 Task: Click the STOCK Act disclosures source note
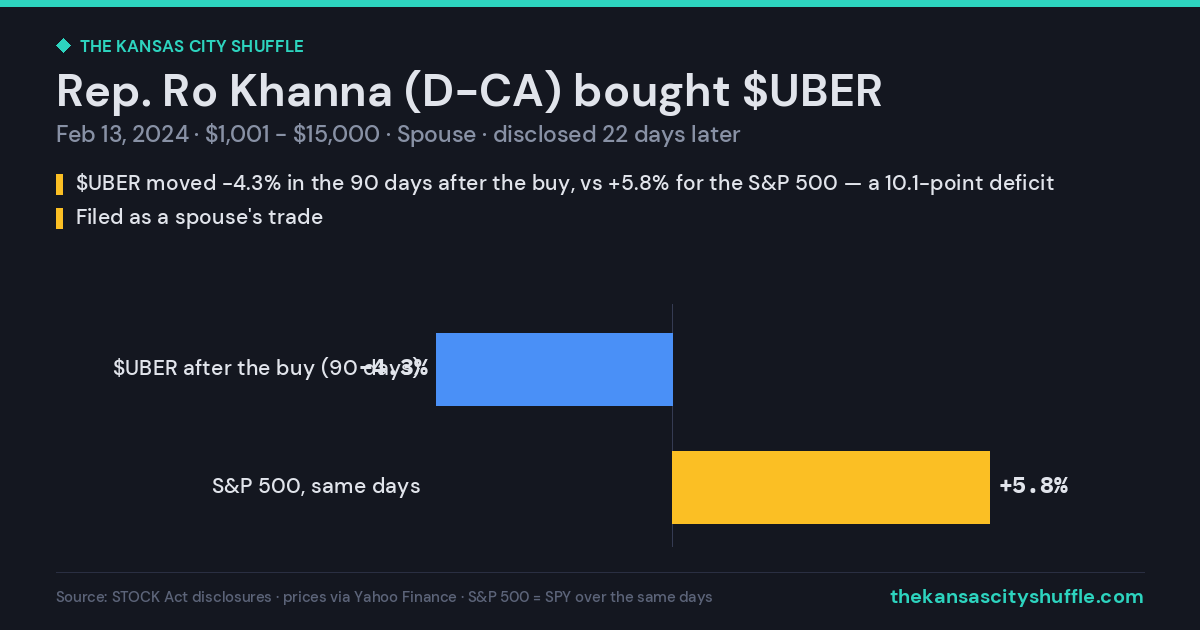384,597
